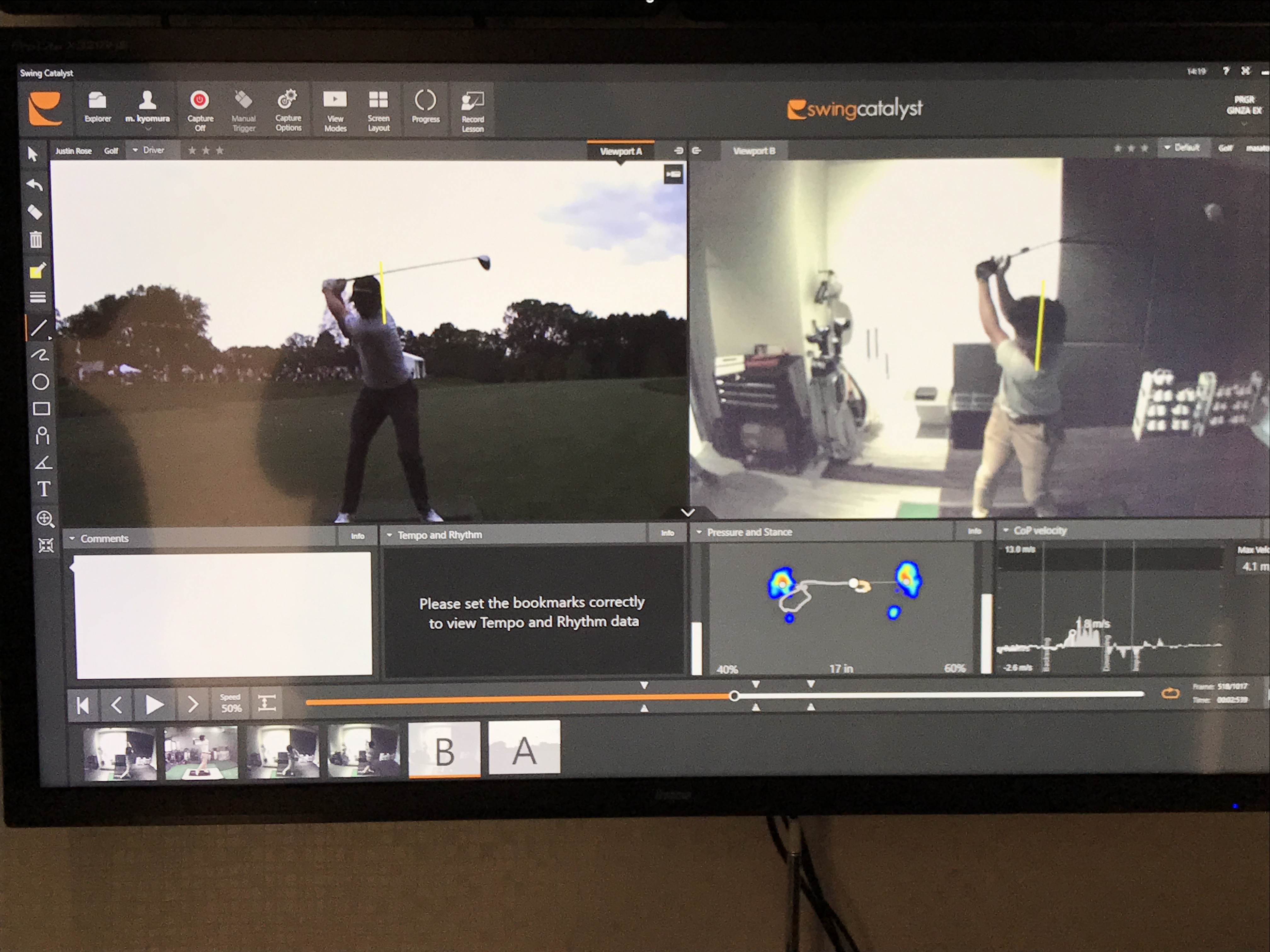Toggle loop playback icon
This screenshot has height=952, width=1270.
[x=1170, y=694]
